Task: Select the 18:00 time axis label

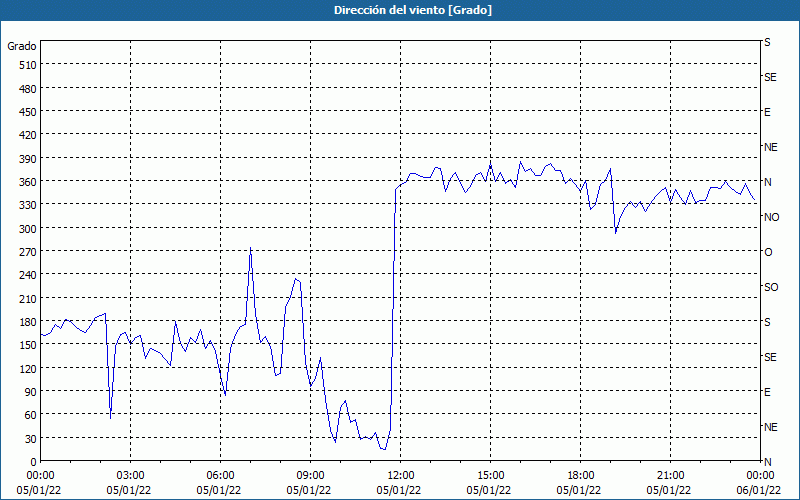Action: (x=581, y=476)
